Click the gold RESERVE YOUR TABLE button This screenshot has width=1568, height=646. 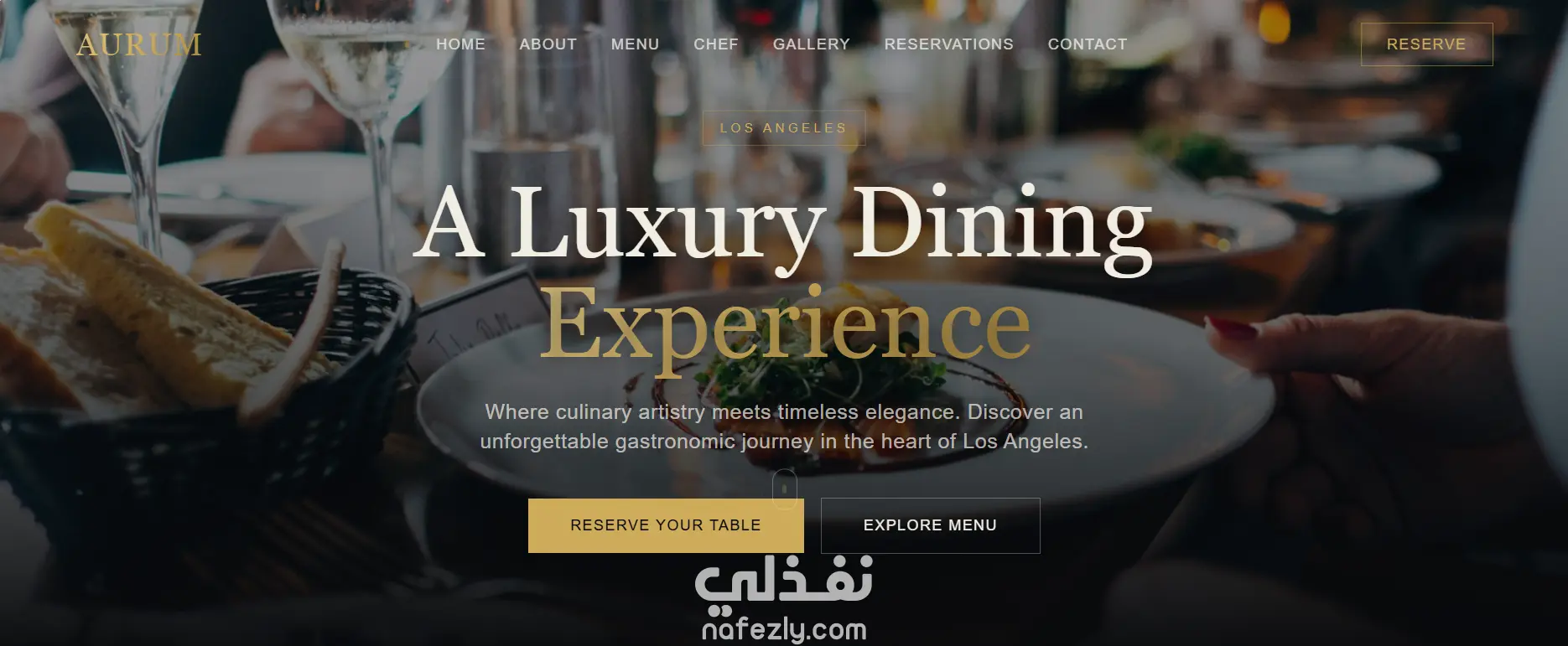point(666,525)
